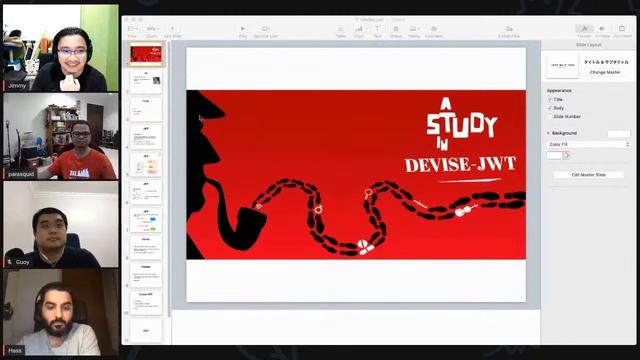Select slide 3 thumbnail in navigator
Viewport: 640px width, 360px height.
tap(146, 108)
